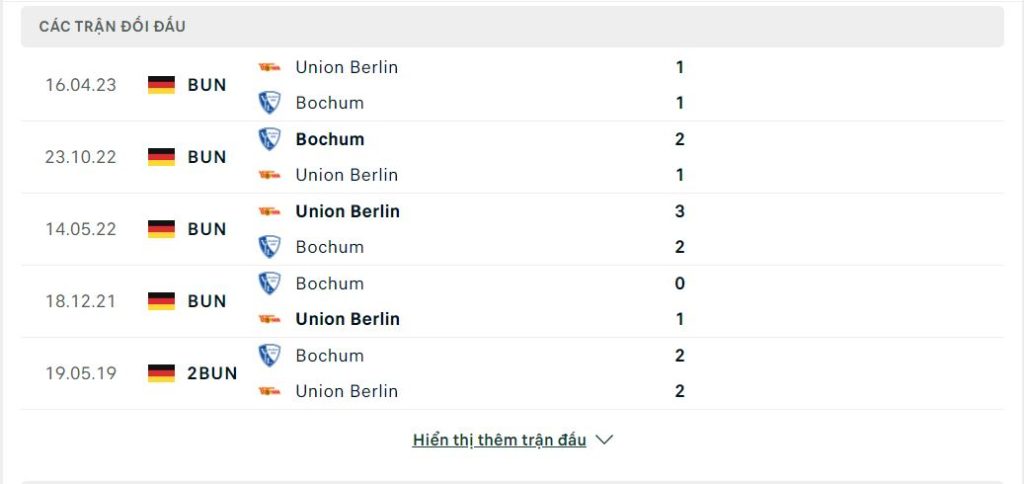The image size is (1024, 484).
Task: Open bolded Union Berlin team in 14.05.22 match
Action: click(347, 211)
